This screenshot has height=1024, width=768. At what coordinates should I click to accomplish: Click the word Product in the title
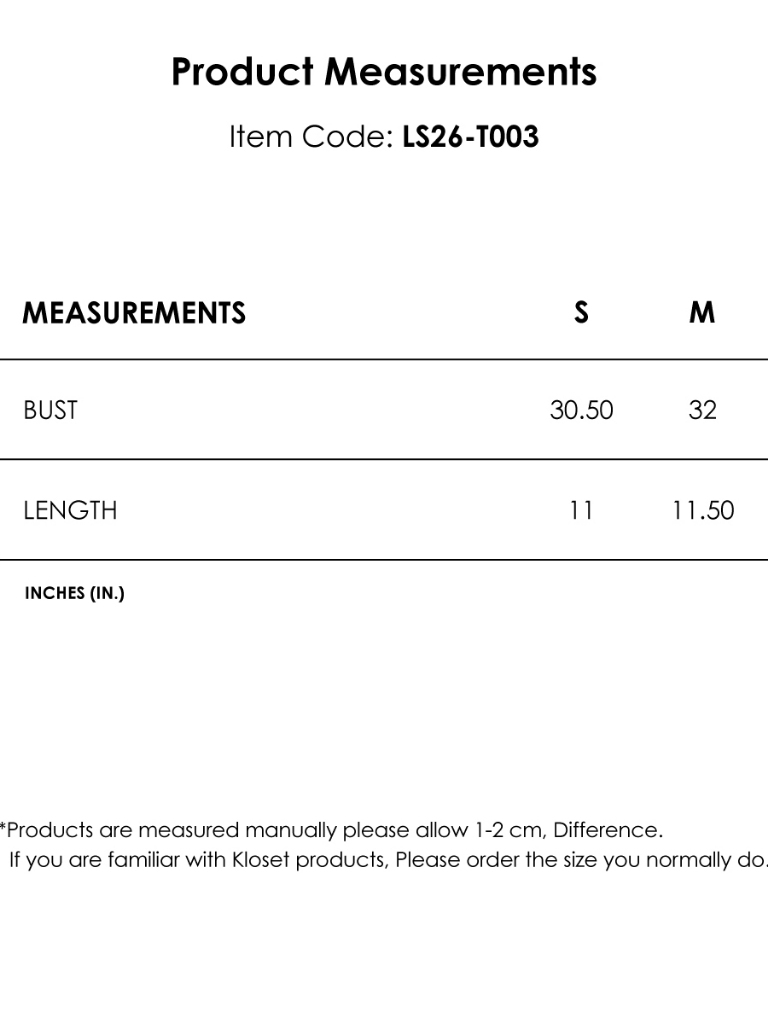pyautogui.click(x=242, y=71)
